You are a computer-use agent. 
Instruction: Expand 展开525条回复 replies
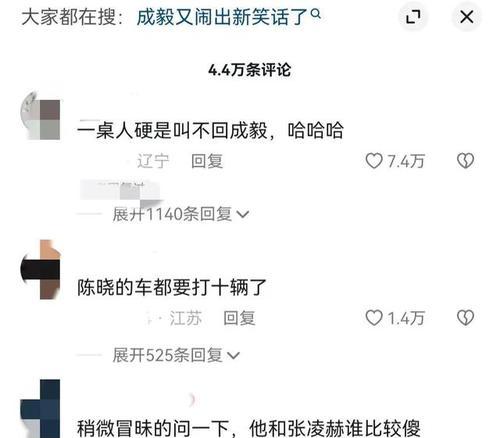[176, 355]
